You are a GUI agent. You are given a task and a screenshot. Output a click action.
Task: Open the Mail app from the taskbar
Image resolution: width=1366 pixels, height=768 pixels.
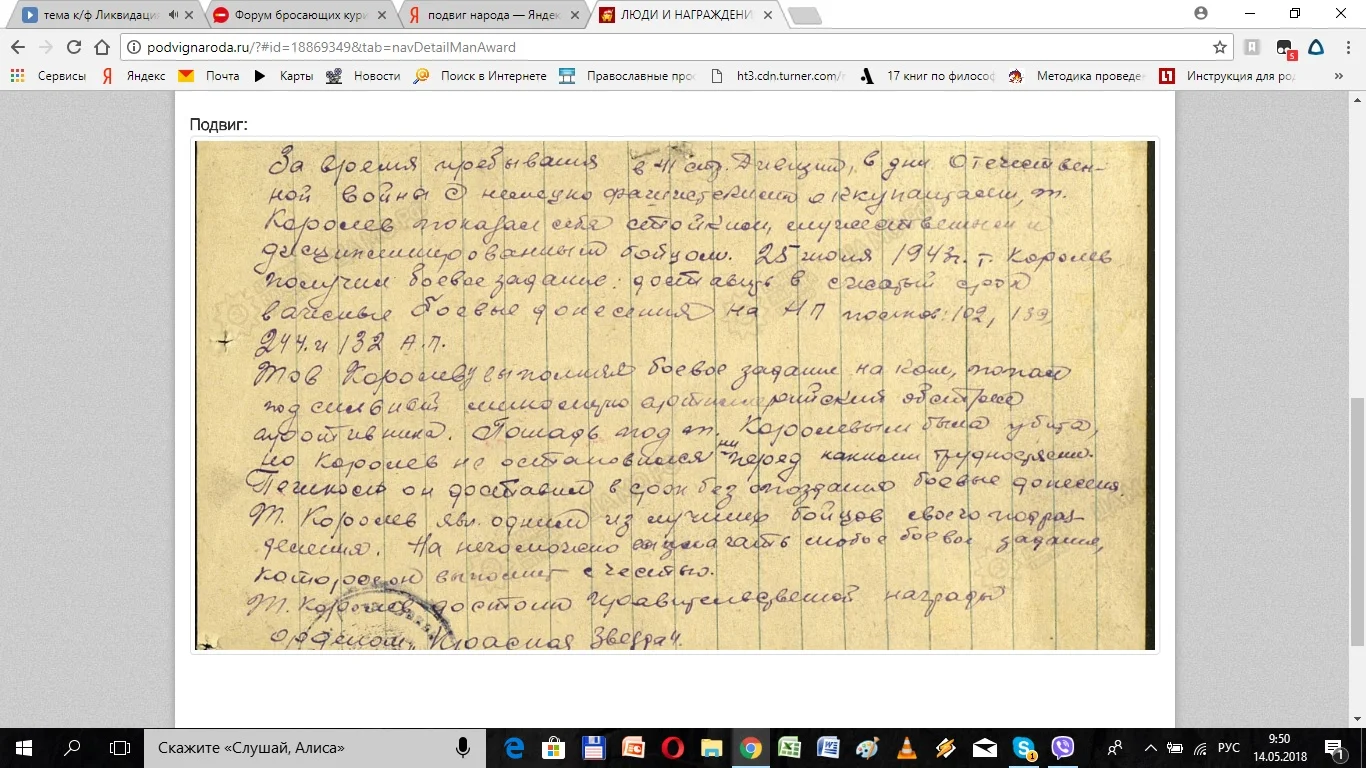click(x=985, y=747)
